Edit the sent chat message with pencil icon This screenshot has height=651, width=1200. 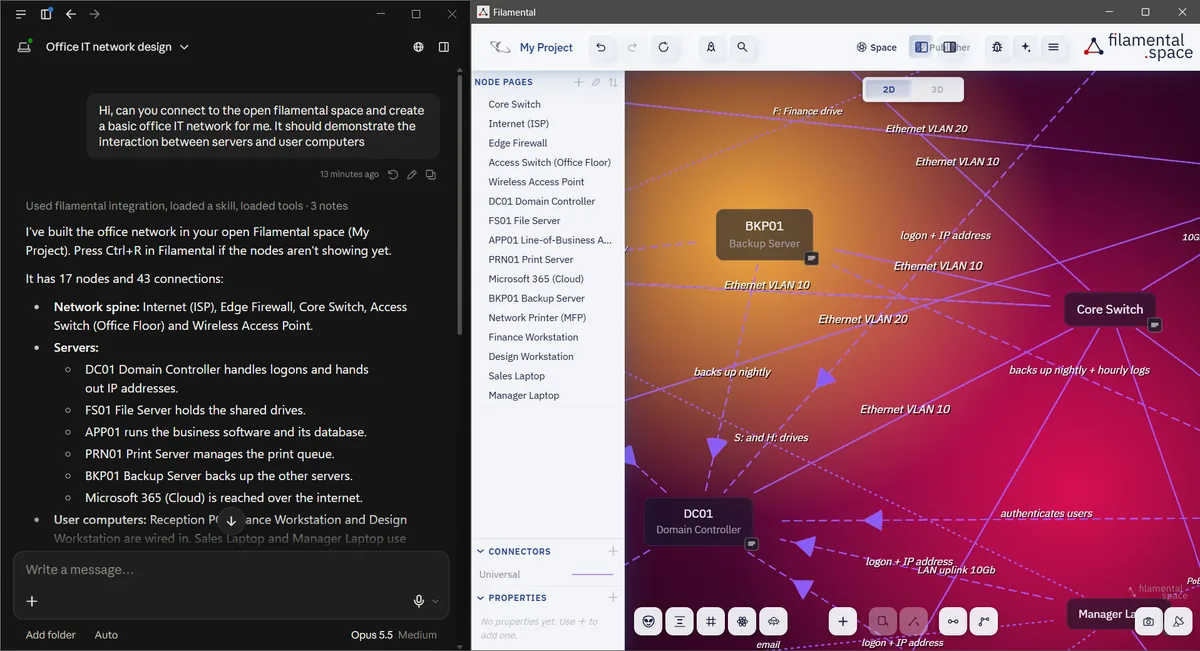point(412,174)
